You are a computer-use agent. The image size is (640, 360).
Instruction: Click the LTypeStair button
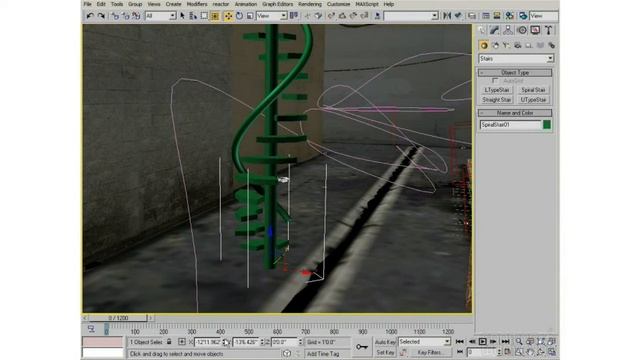497,90
